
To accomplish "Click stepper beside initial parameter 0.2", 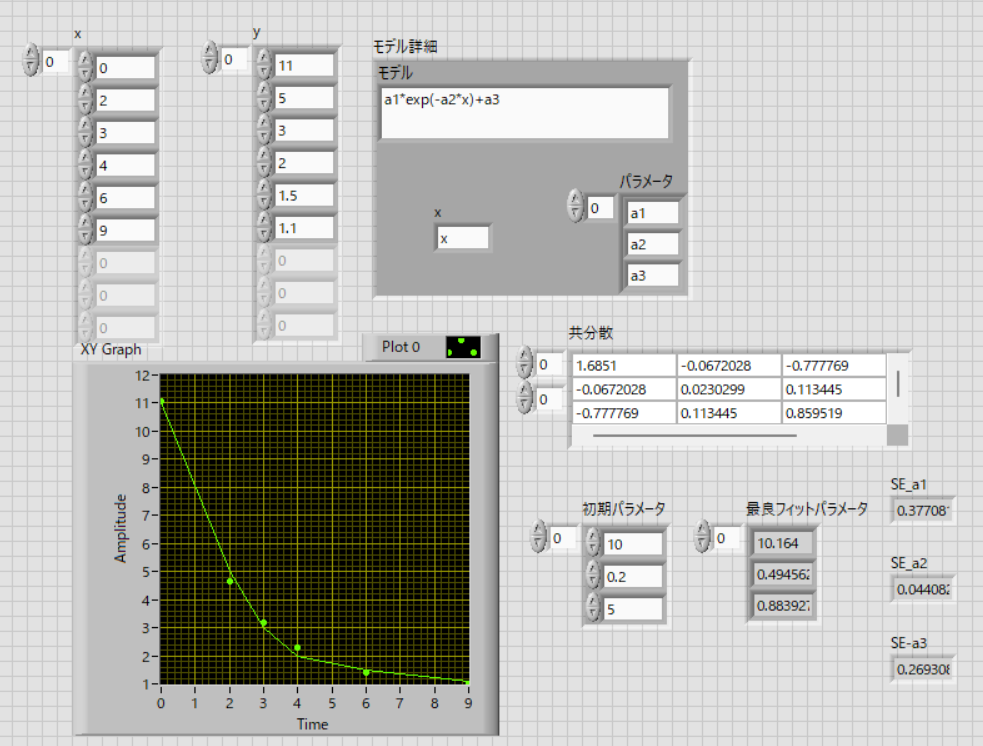I will (x=593, y=576).
